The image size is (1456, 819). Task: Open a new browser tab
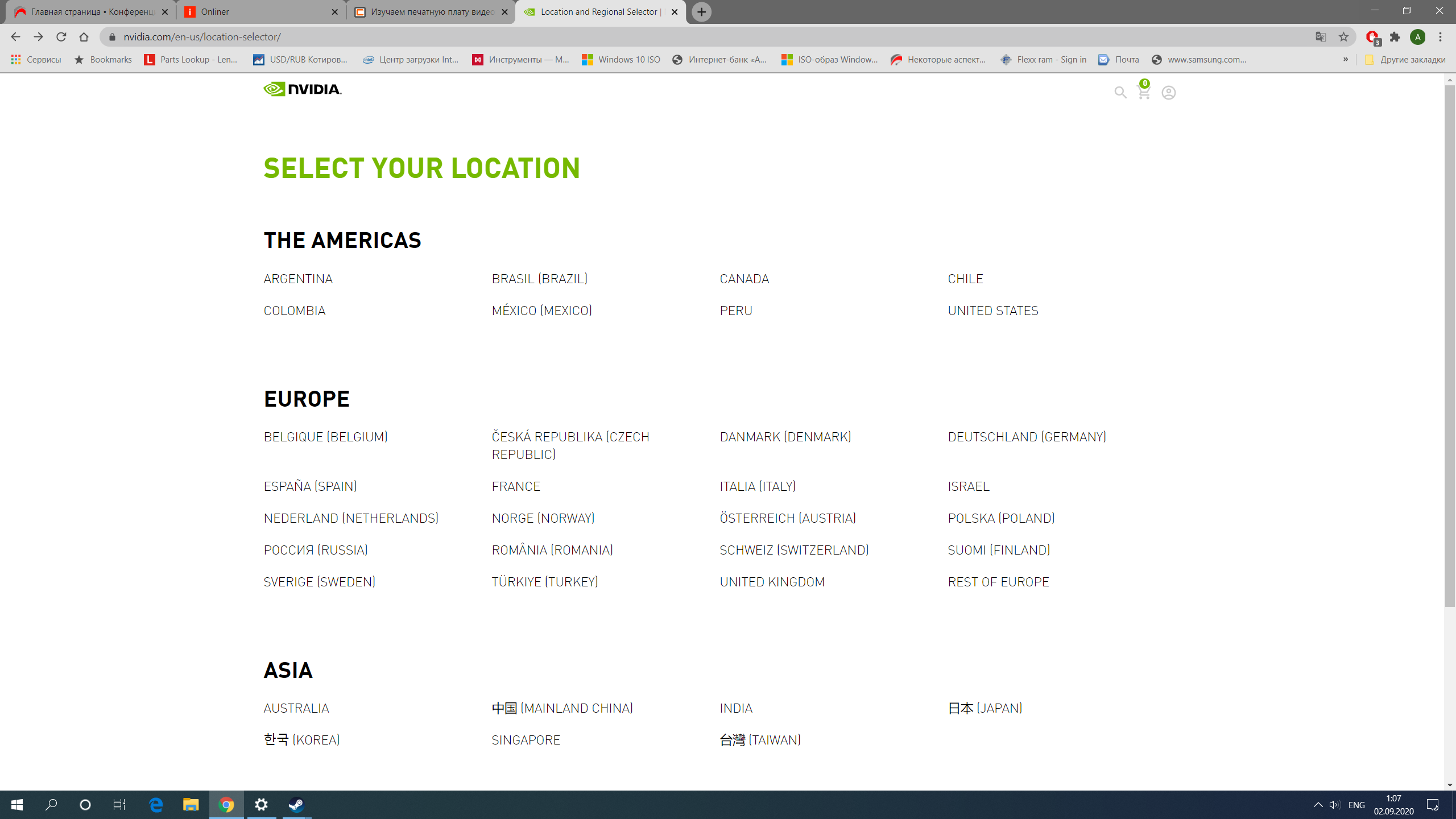tap(702, 12)
